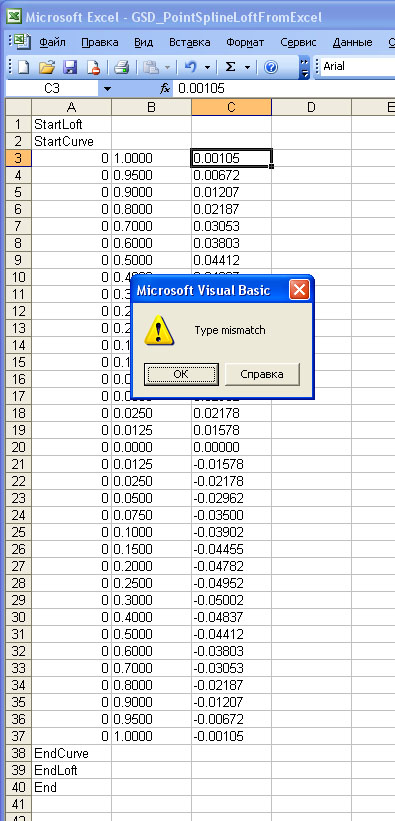Select row 1 header
Viewport: 395px width, 821px height.
[18, 124]
